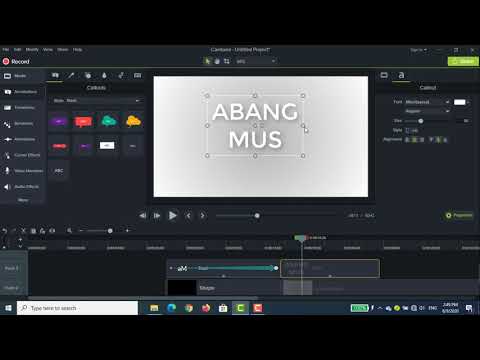Open Audio Effects in sidebar
Screen dimensions: 480x360
point(21,187)
